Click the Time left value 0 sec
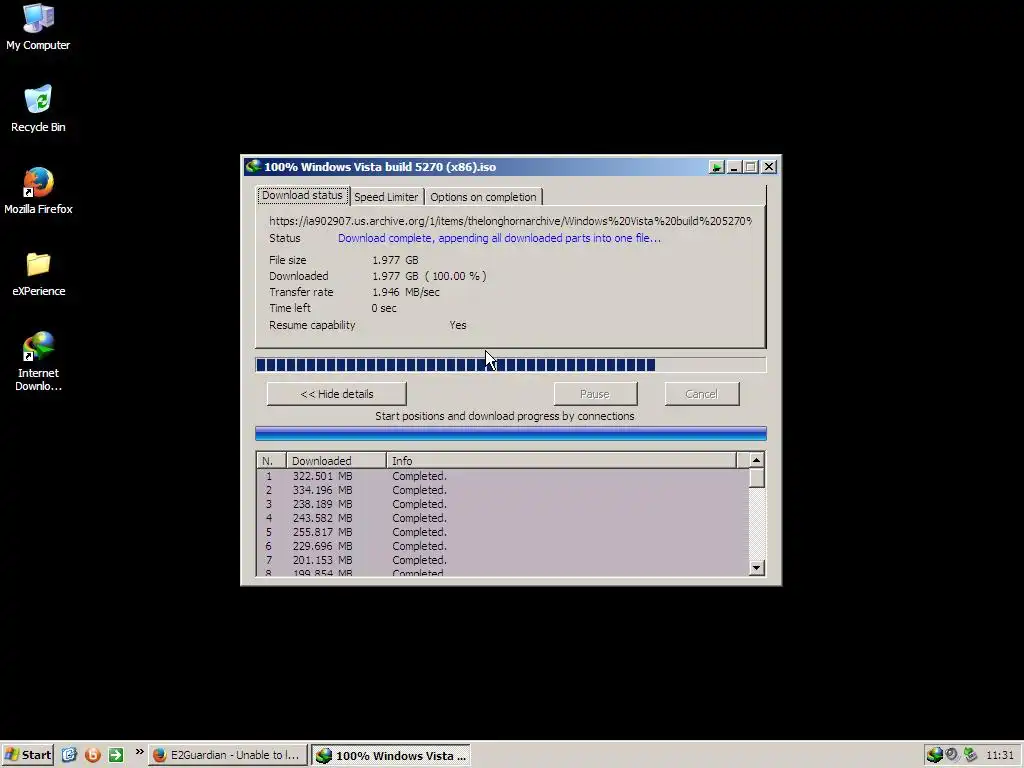Viewport: 1024px width, 768px height. (x=384, y=308)
